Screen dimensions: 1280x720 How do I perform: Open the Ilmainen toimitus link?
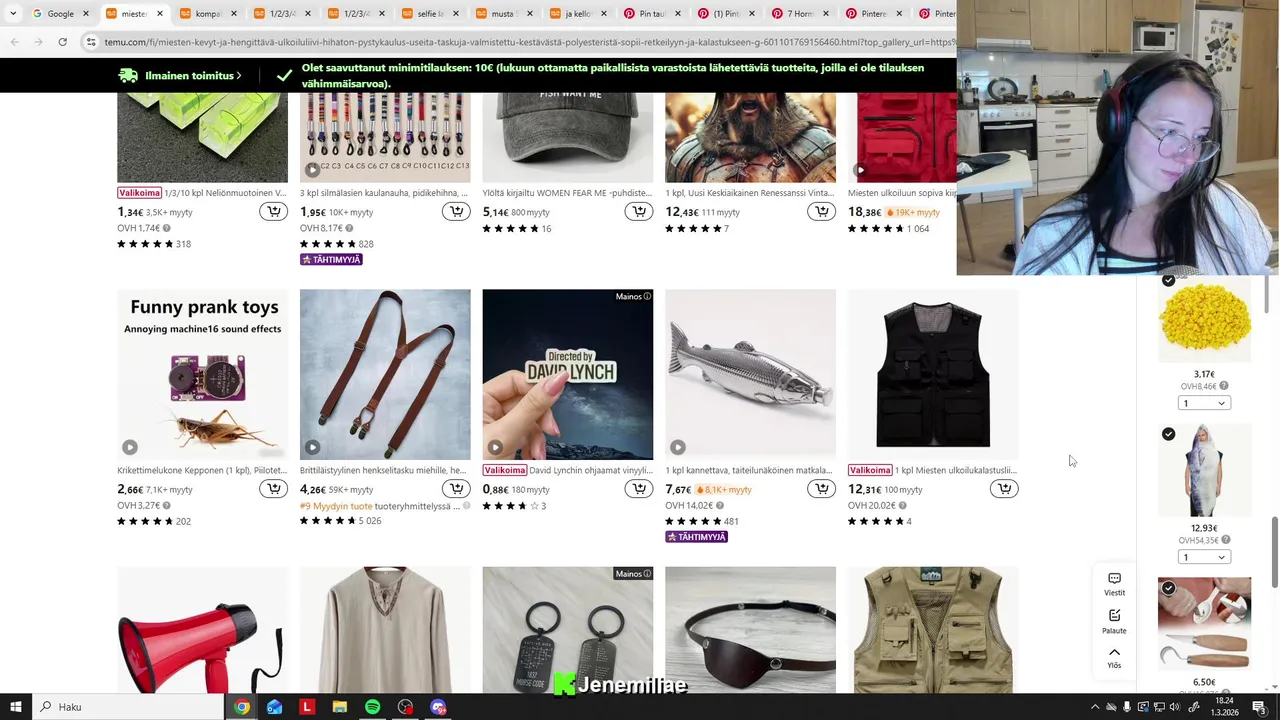click(180, 75)
